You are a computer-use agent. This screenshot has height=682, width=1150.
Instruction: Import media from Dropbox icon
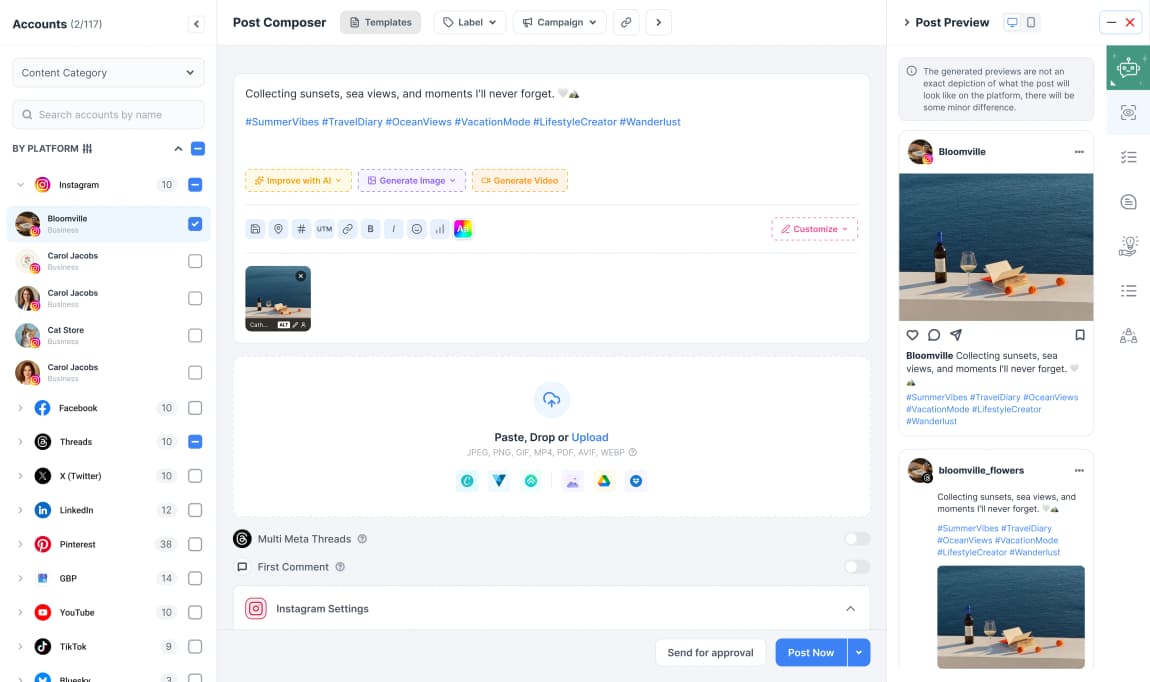636,481
